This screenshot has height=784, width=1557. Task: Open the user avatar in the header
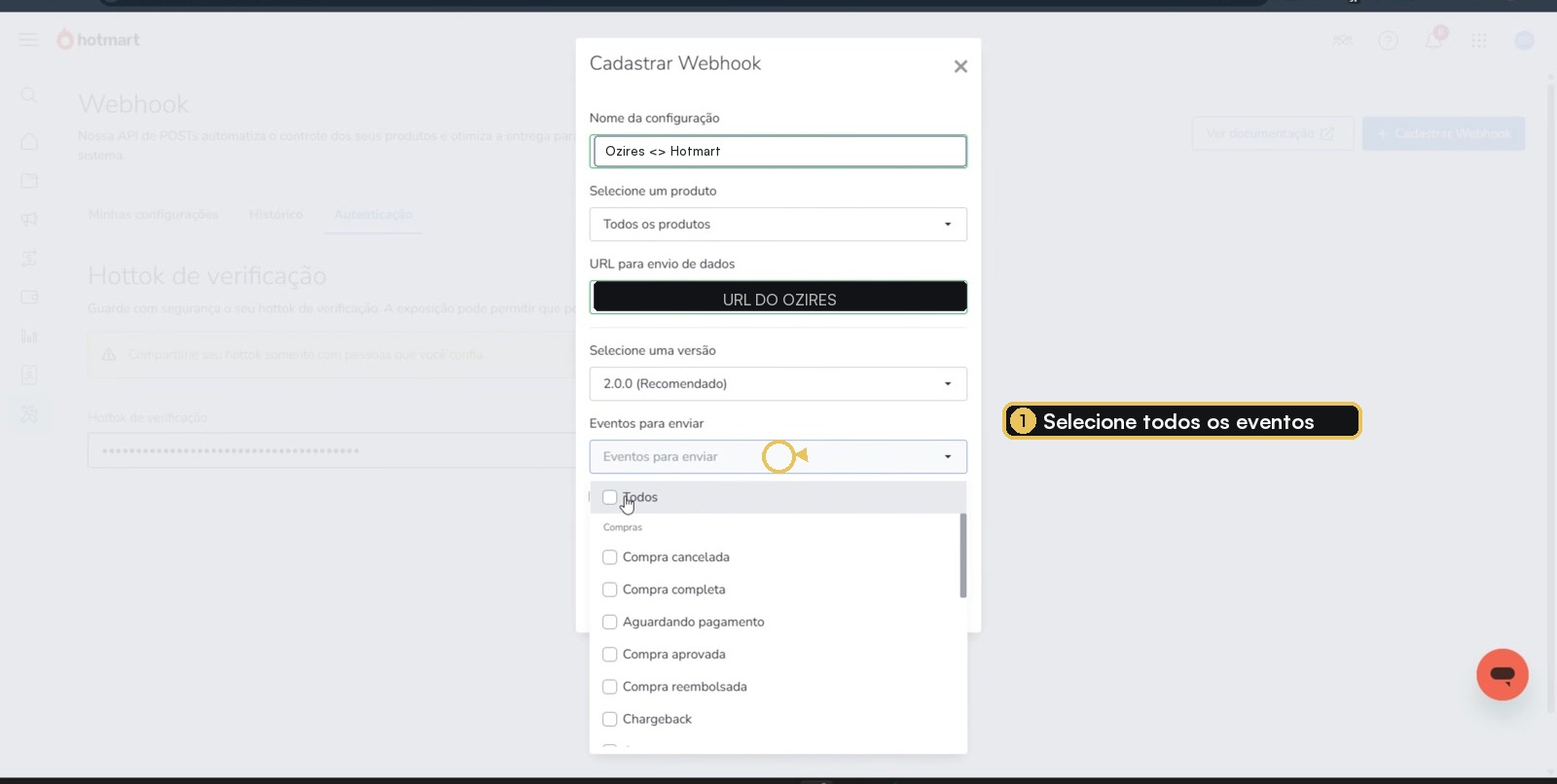click(x=1524, y=40)
